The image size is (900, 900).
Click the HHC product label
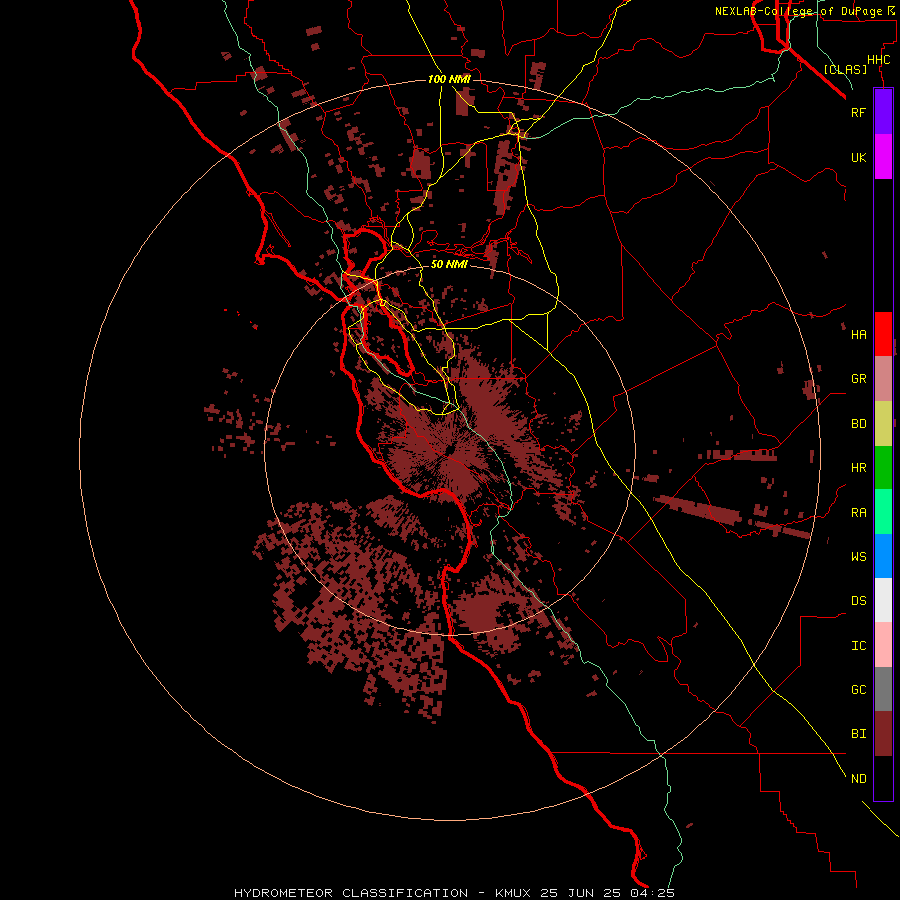click(x=879, y=60)
